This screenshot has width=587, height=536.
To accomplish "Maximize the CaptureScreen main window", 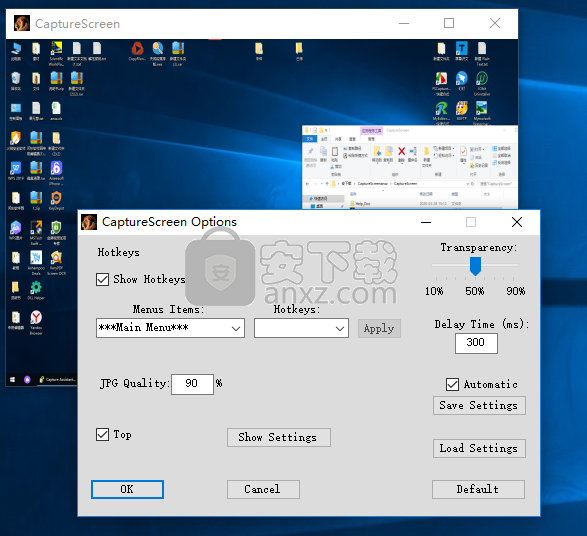I will tap(449, 23).
